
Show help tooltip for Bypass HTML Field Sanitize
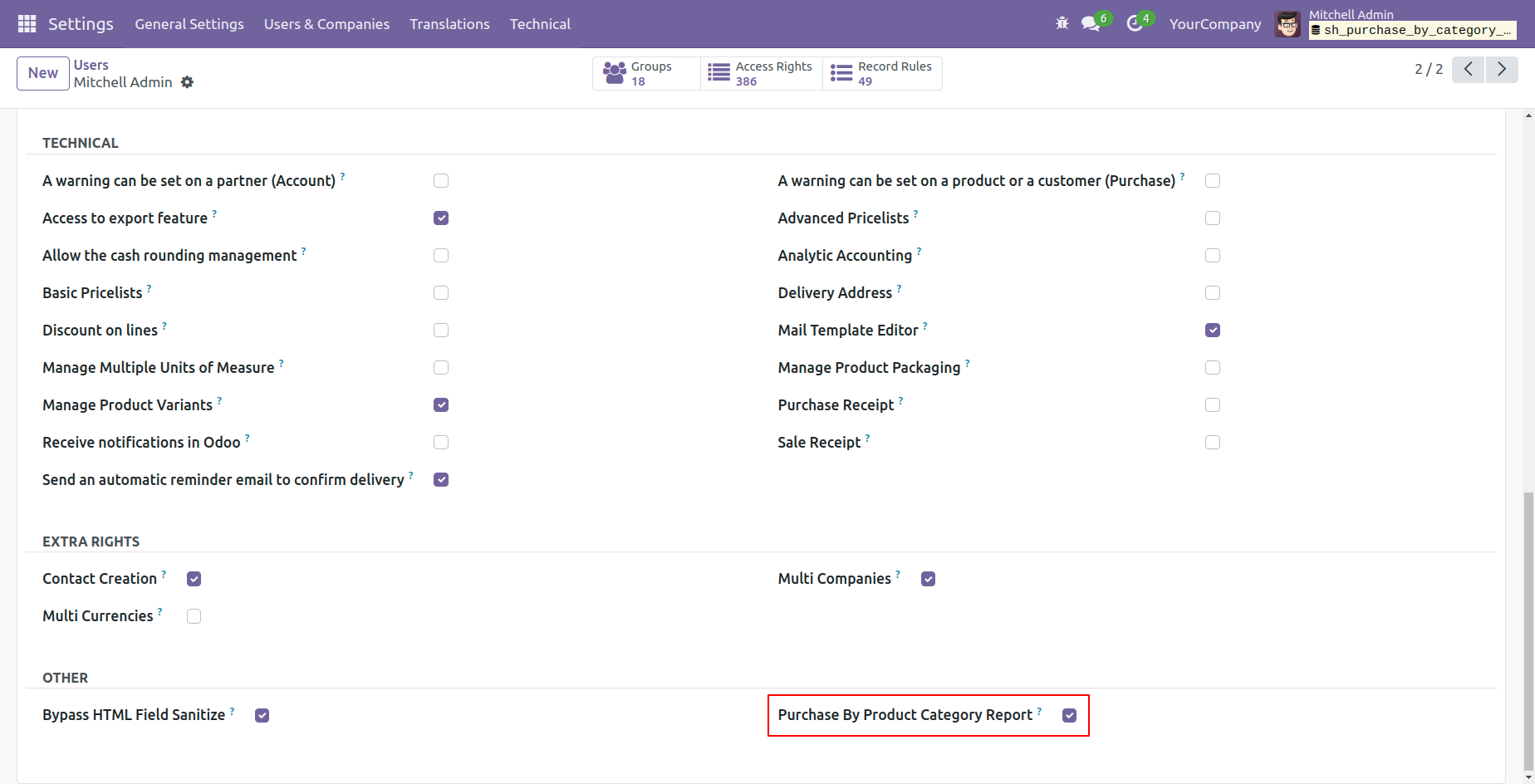click(x=232, y=710)
